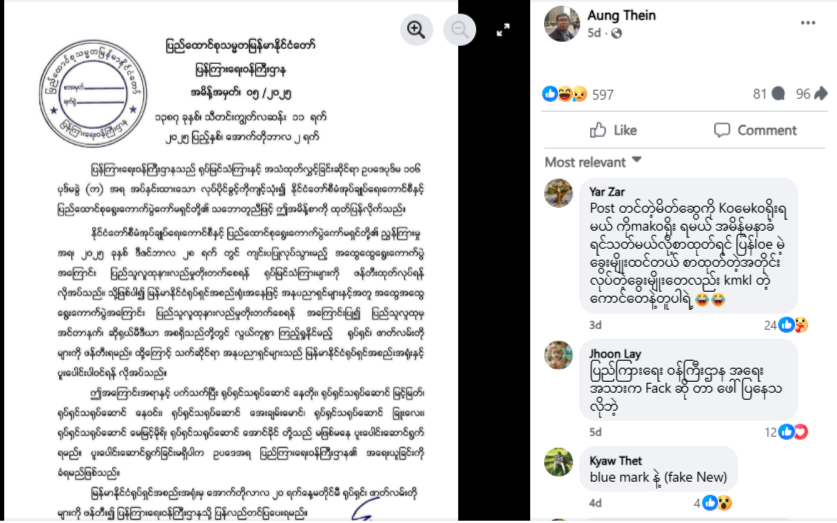This screenshot has height=523, width=837.
Task: Click Yar Zar's avatar thumbnail
Action: 558,193
